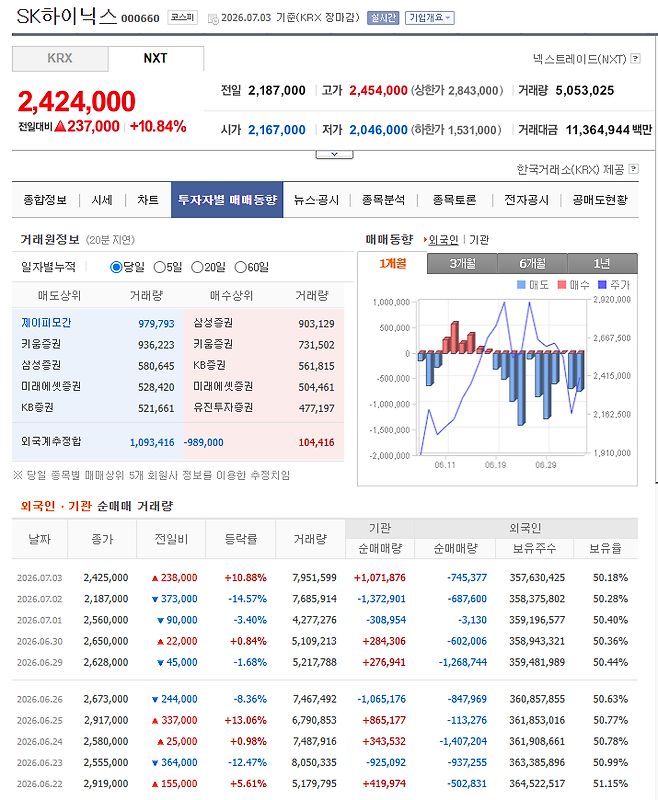Click the 기관 link in 매매동향
The image size is (658, 800).
(x=479, y=240)
